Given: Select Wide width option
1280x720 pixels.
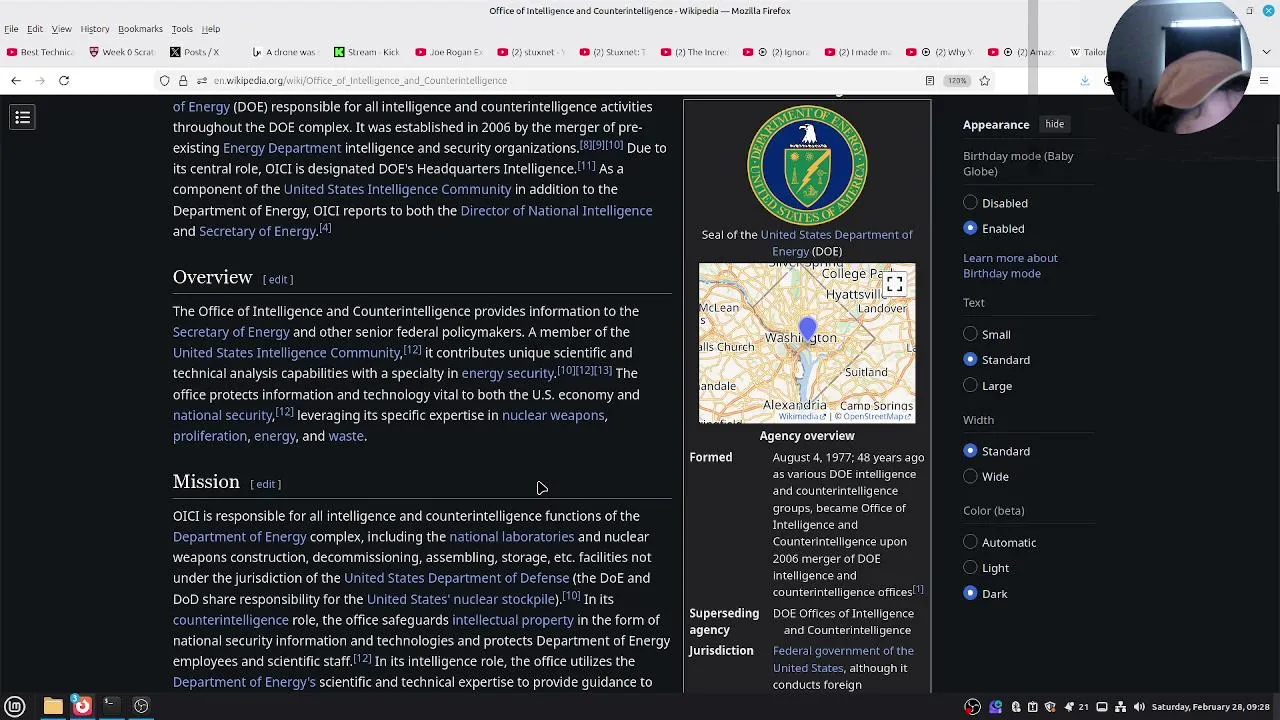Looking at the screenshot, I should [x=970, y=476].
